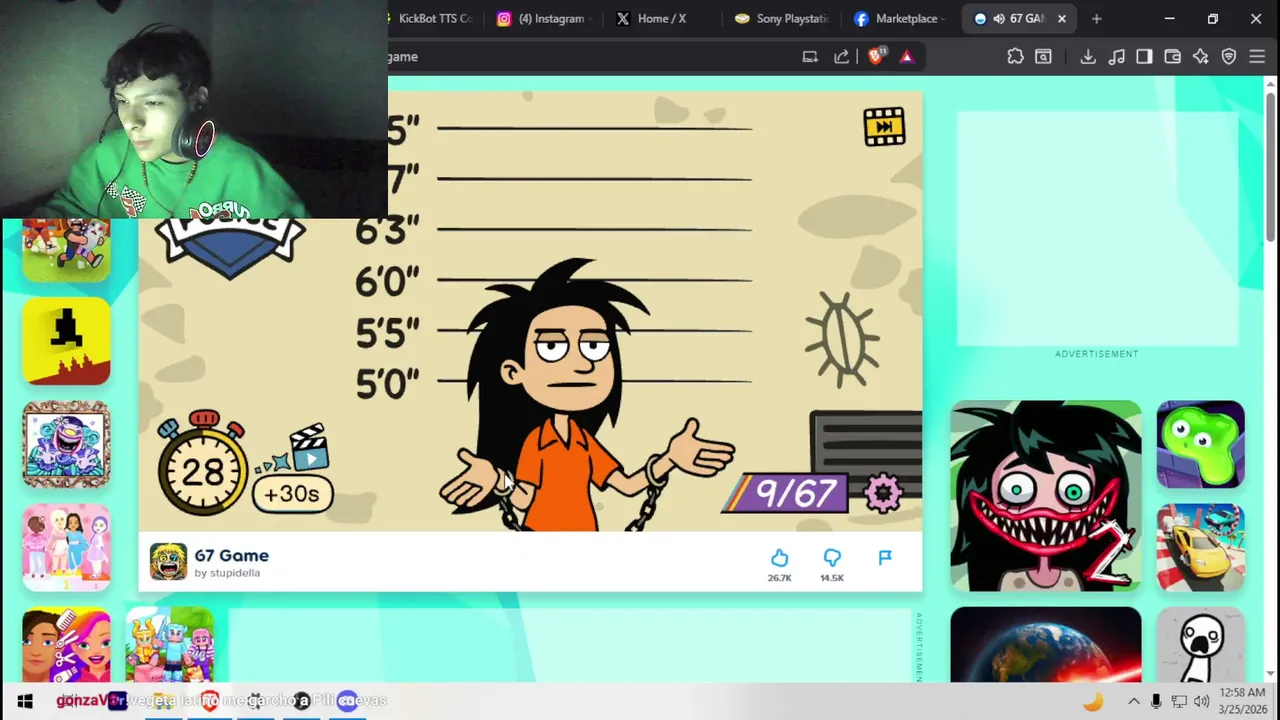The height and width of the screenshot is (720, 1280).
Task: Switch to the Home / X tab
Action: pos(660,18)
